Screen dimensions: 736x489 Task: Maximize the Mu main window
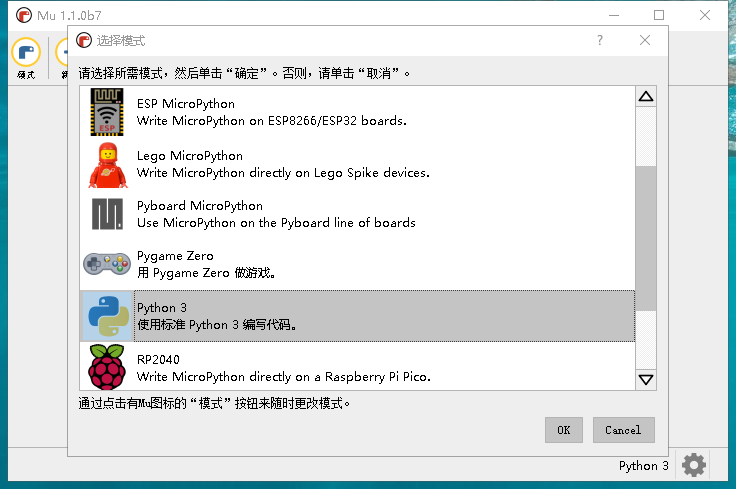pos(659,15)
